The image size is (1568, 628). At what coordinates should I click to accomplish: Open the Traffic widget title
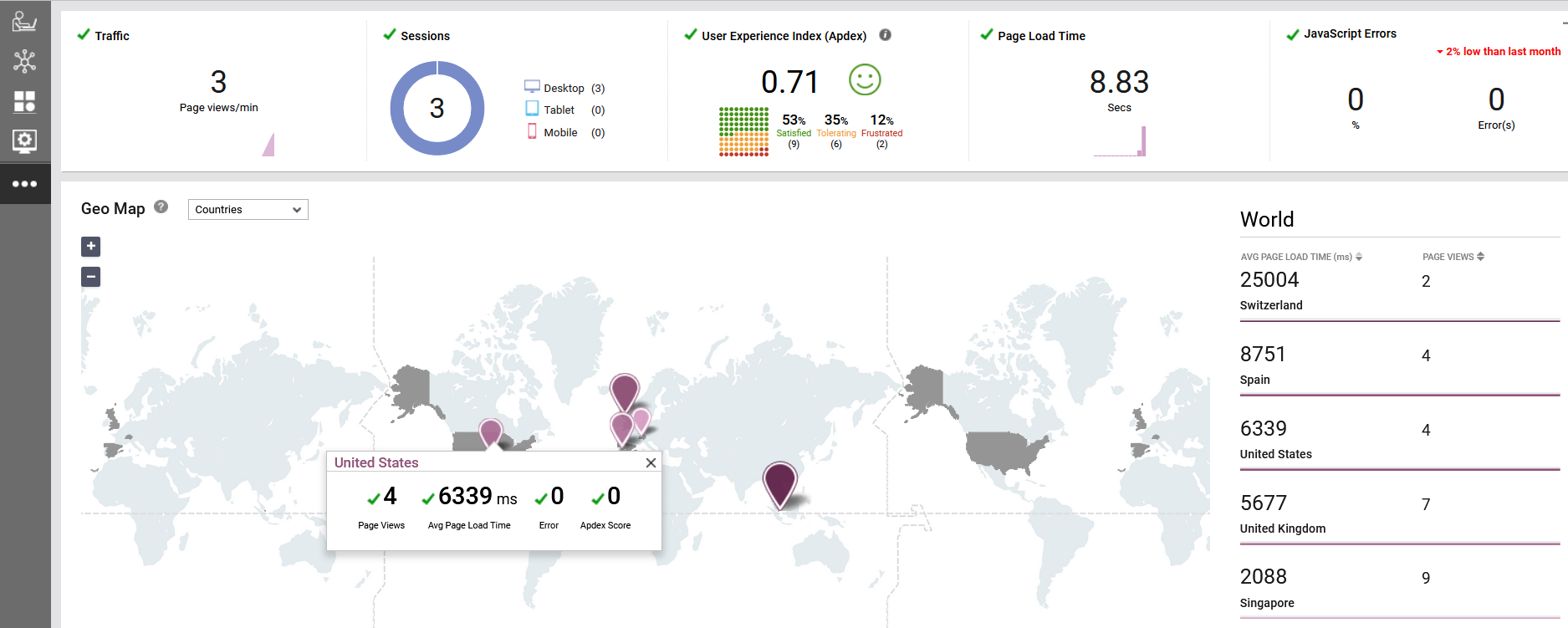point(112,36)
